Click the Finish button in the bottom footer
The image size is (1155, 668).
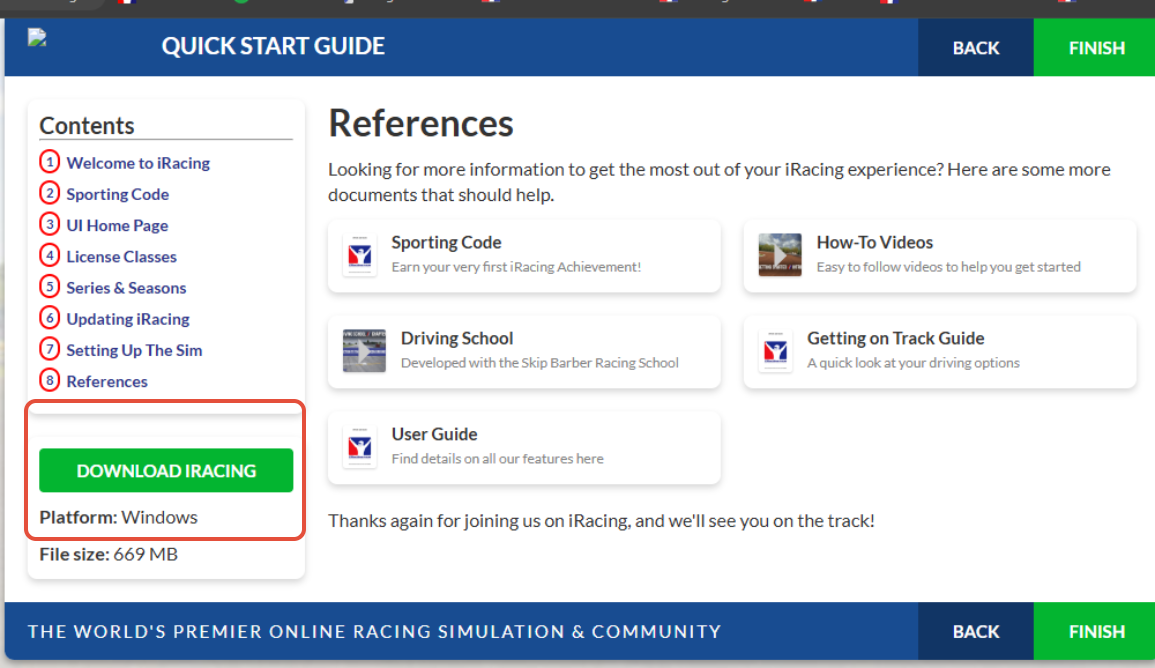pyautogui.click(x=1096, y=631)
